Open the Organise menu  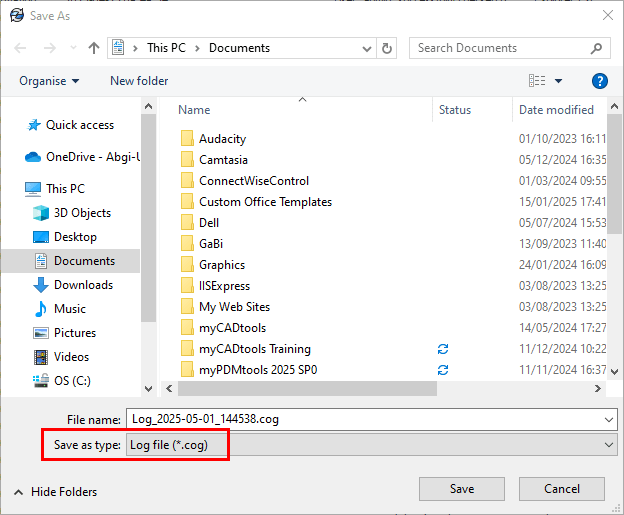[x=49, y=81]
